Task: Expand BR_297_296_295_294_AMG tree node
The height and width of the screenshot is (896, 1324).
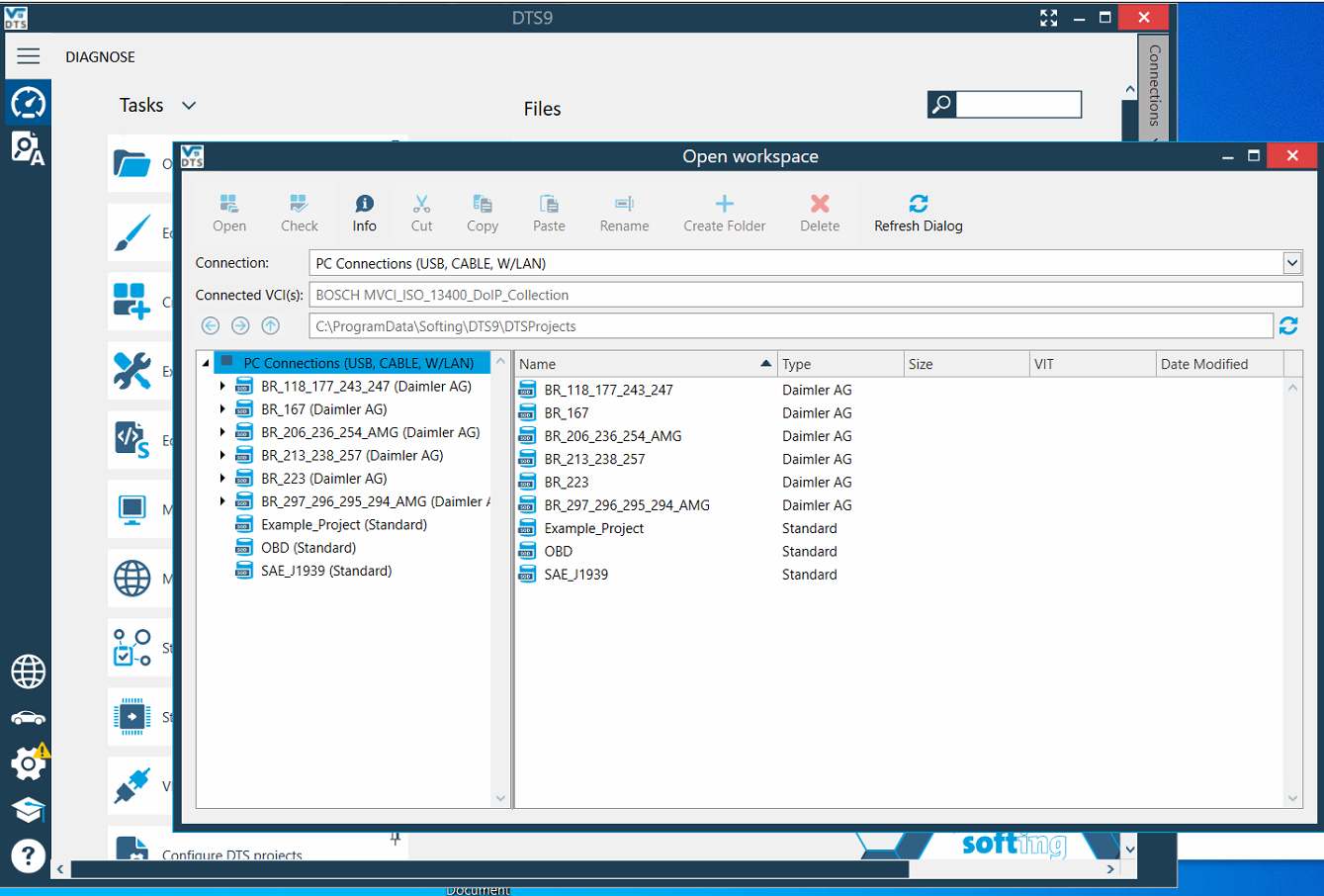Action: tap(222, 501)
